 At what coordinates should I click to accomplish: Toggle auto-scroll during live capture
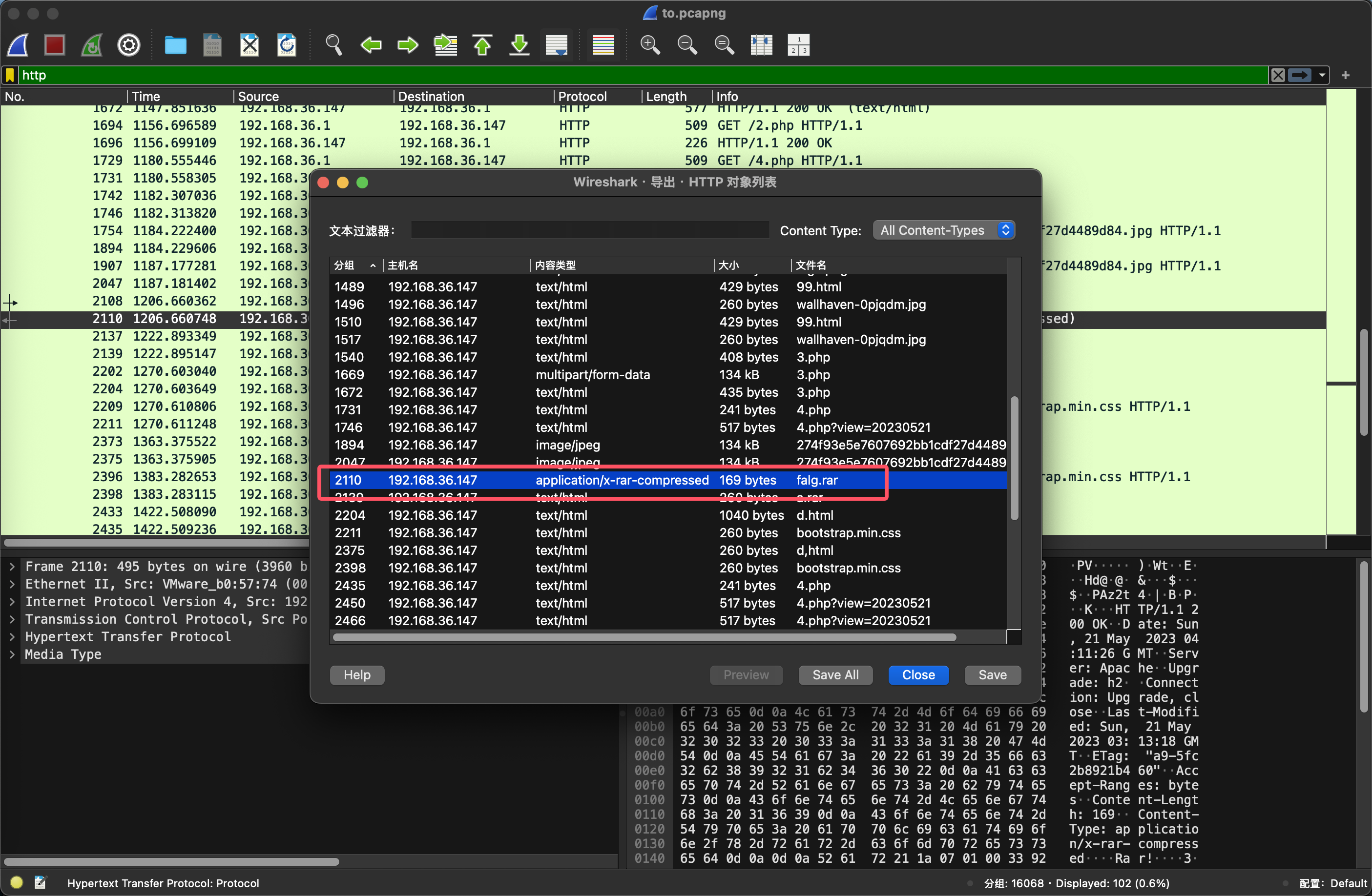coord(556,45)
